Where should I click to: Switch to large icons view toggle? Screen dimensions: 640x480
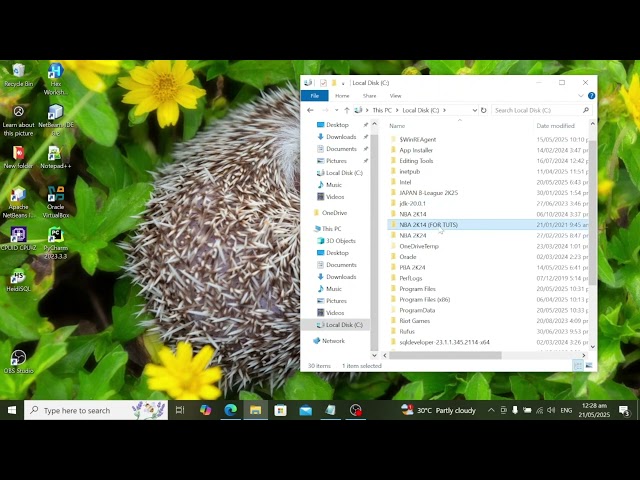[x=589, y=366]
